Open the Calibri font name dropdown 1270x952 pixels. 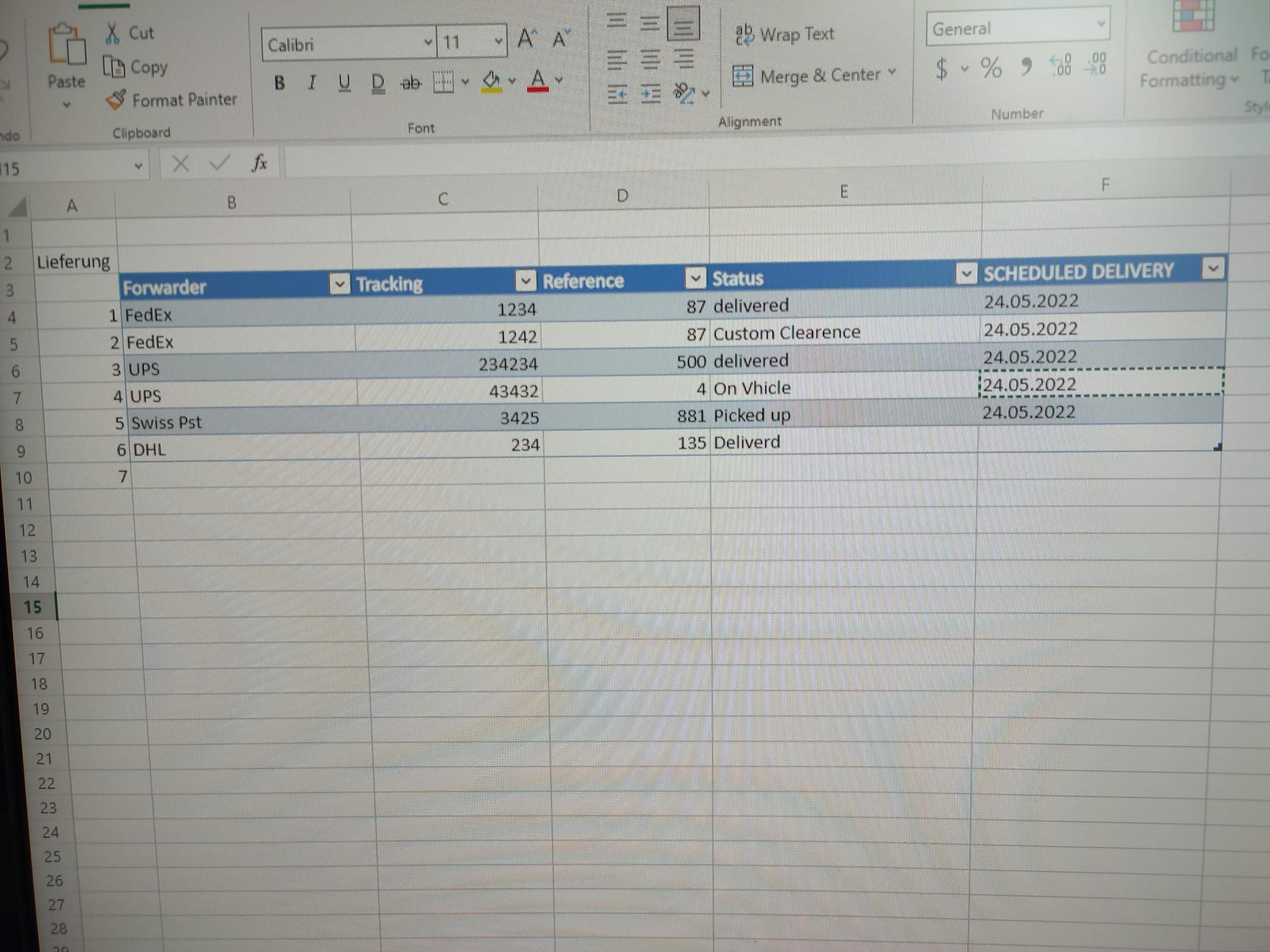[x=427, y=43]
